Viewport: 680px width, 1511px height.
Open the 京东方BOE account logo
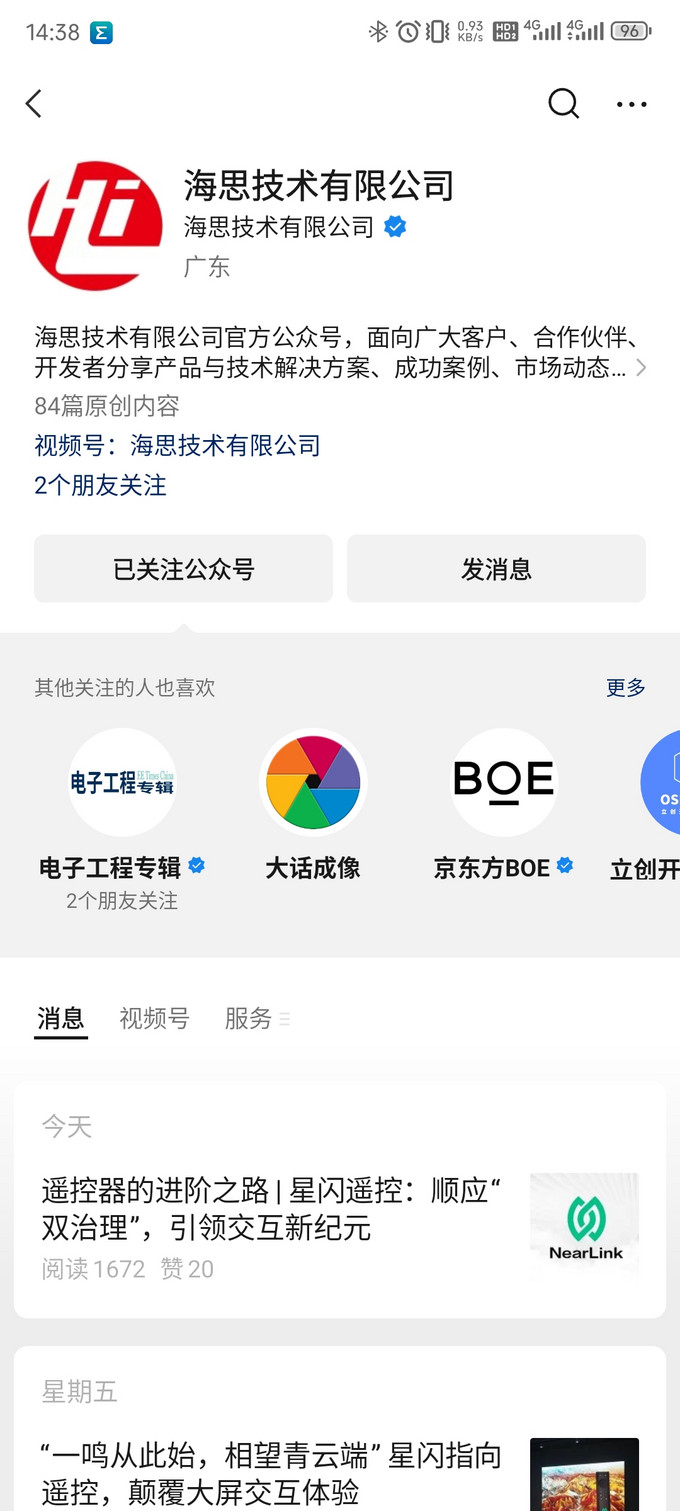click(x=503, y=782)
